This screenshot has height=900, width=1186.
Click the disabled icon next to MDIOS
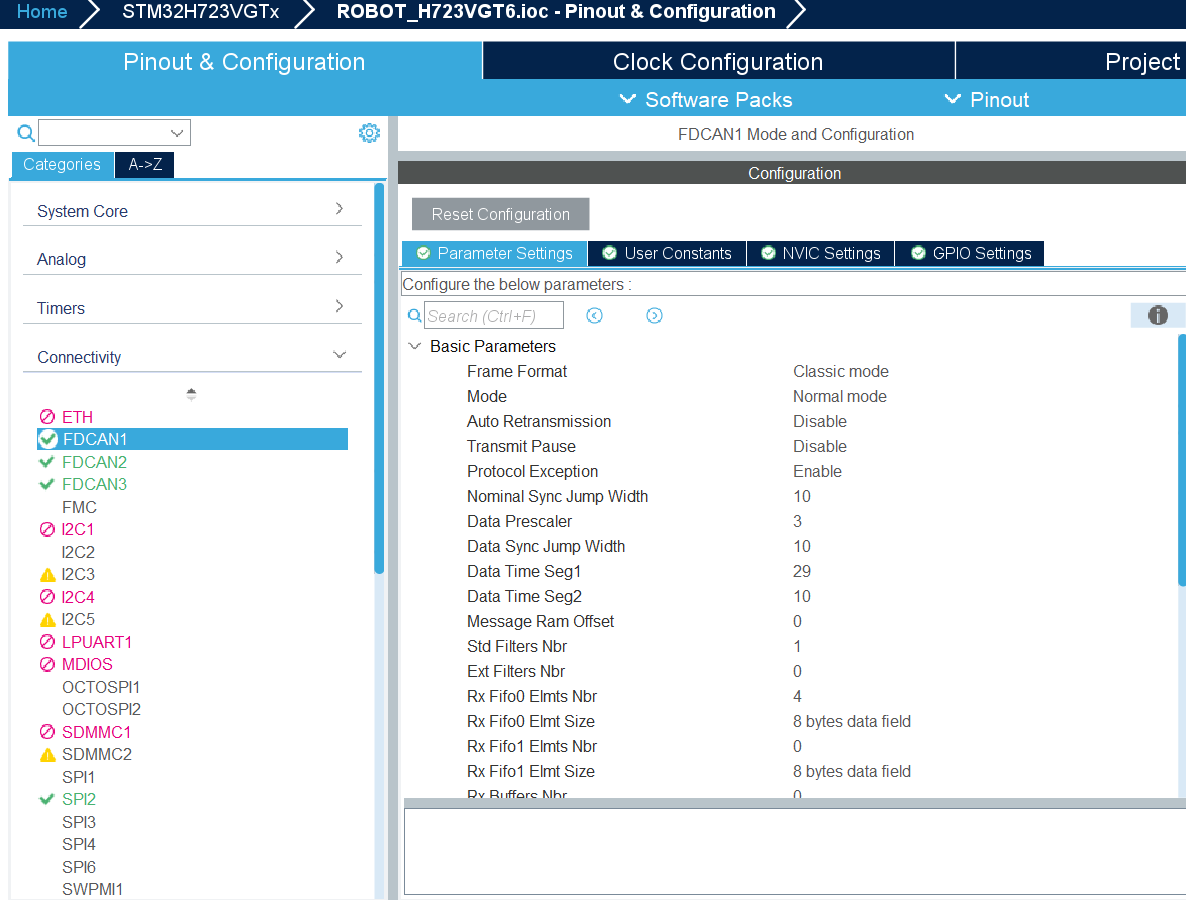coord(47,664)
